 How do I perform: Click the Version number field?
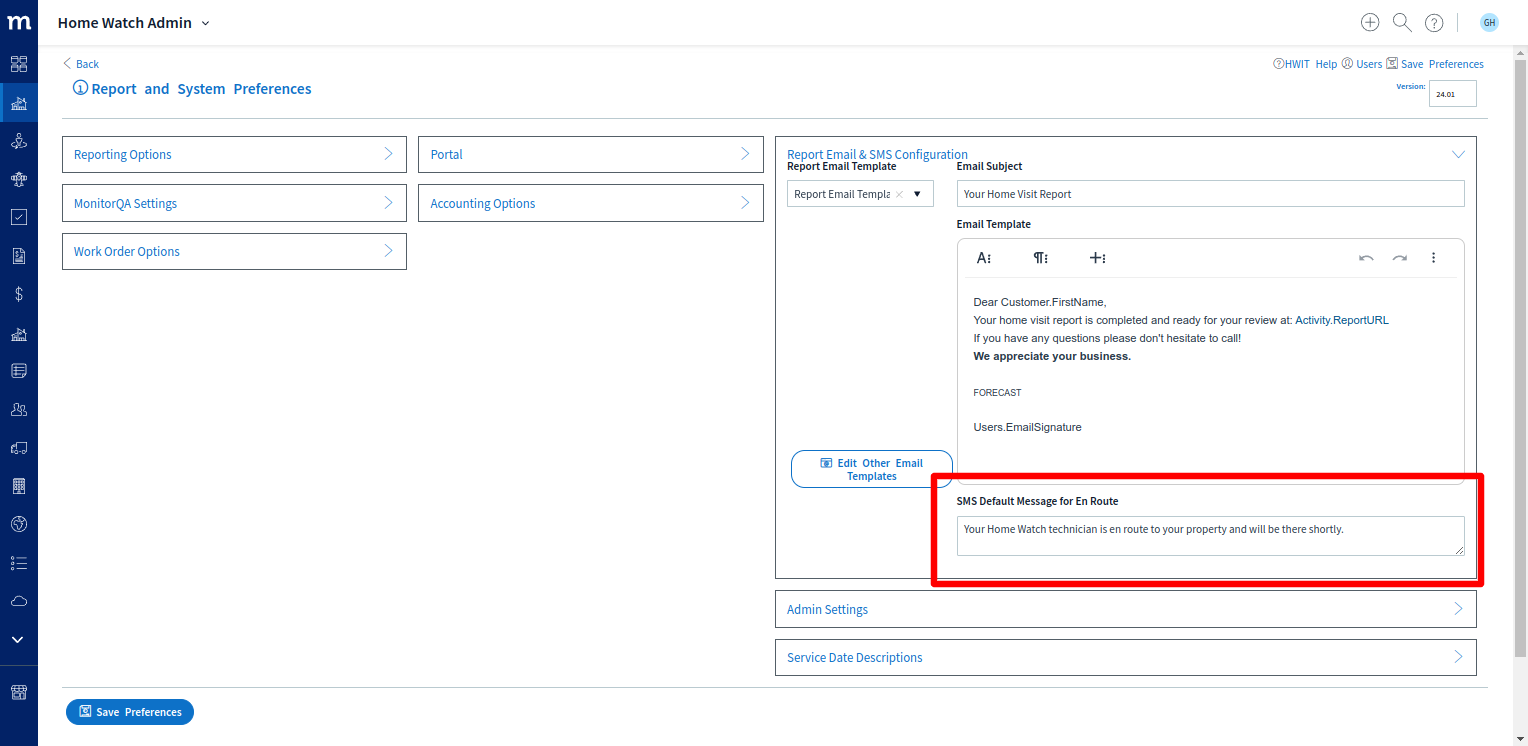(1453, 94)
